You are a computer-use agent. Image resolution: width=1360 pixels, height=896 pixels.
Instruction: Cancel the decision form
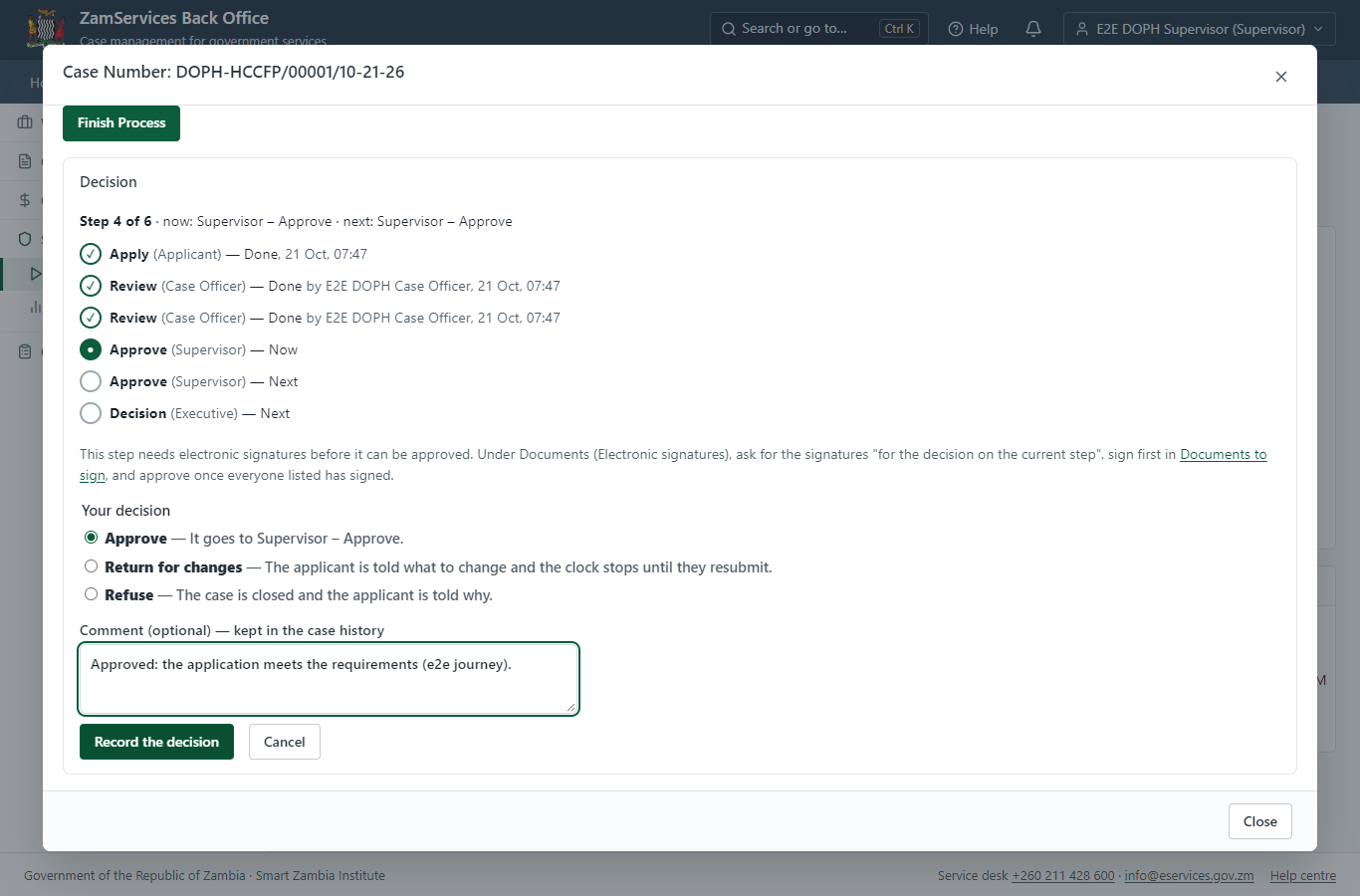285,742
